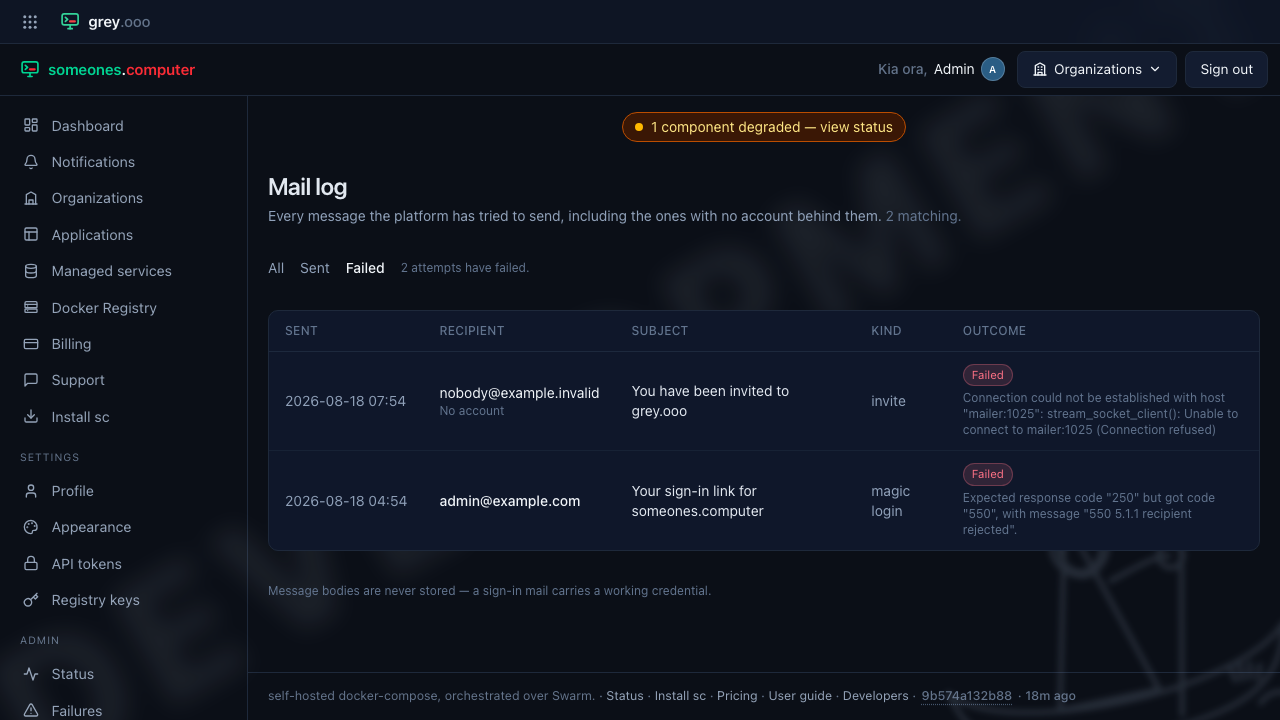Open the app launcher grid icon
The height and width of the screenshot is (720, 1280).
coord(30,21)
